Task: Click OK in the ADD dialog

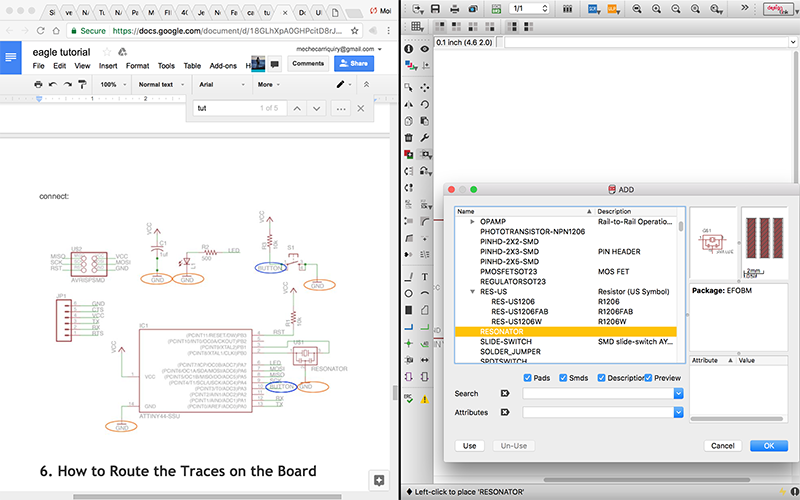Action: click(769, 446)
